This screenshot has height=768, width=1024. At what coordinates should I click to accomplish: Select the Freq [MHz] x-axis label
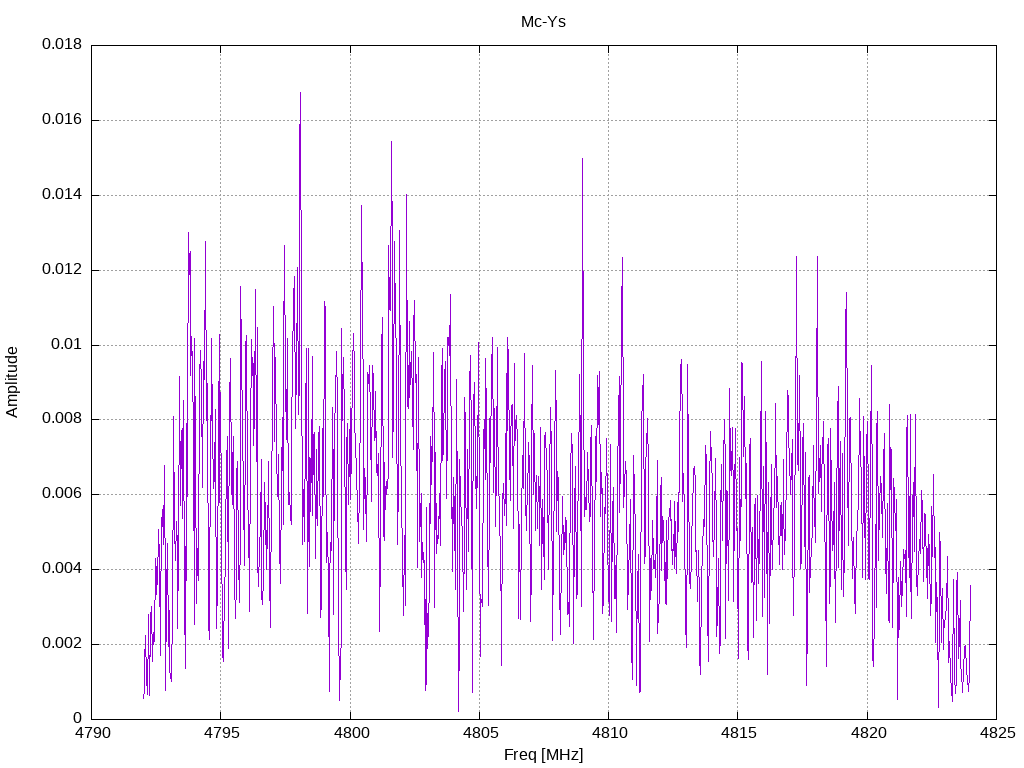click(x=543, y=755)
